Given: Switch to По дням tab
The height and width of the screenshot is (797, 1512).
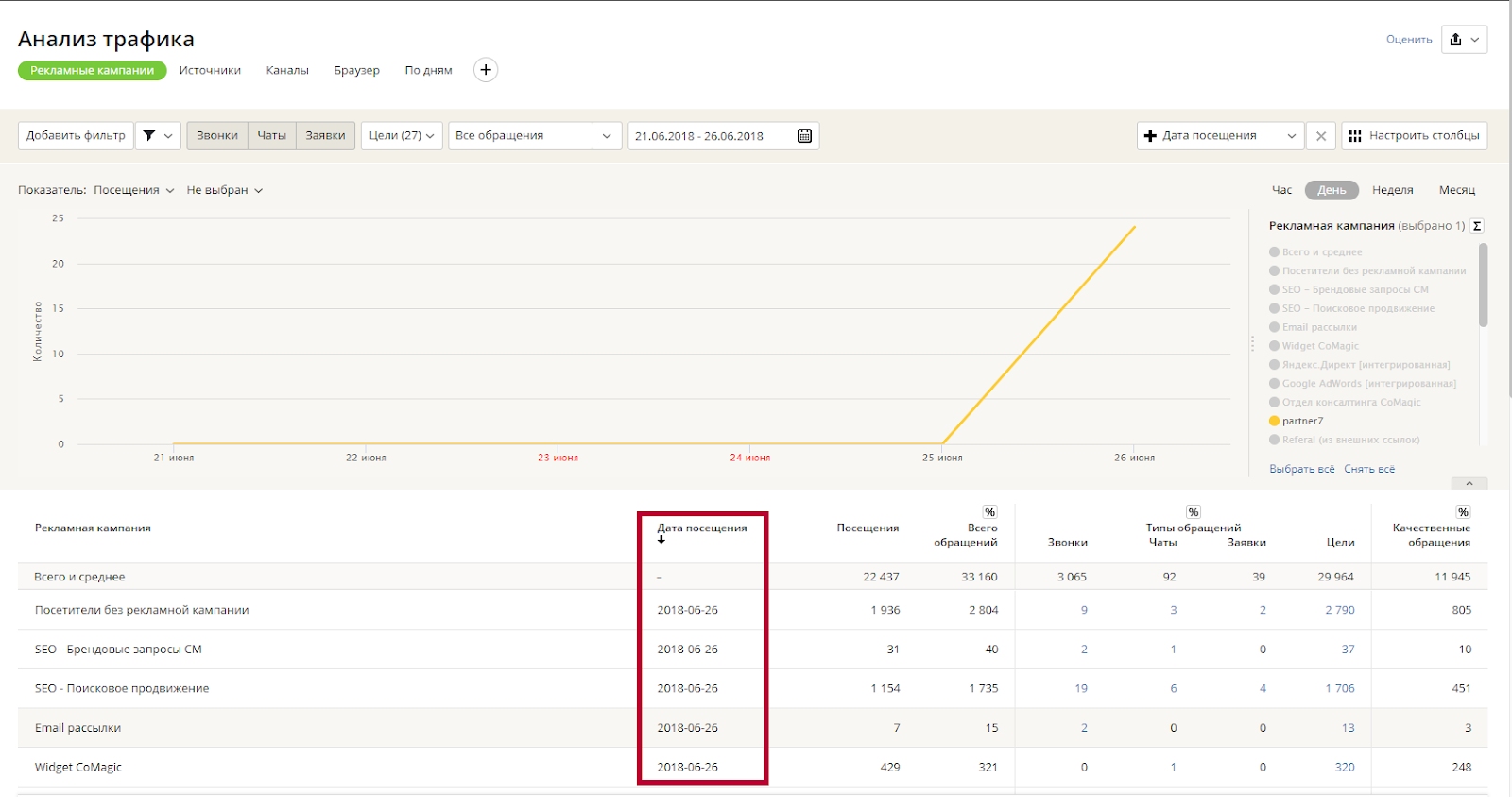Looking at the screenshot, I should 428,70.
